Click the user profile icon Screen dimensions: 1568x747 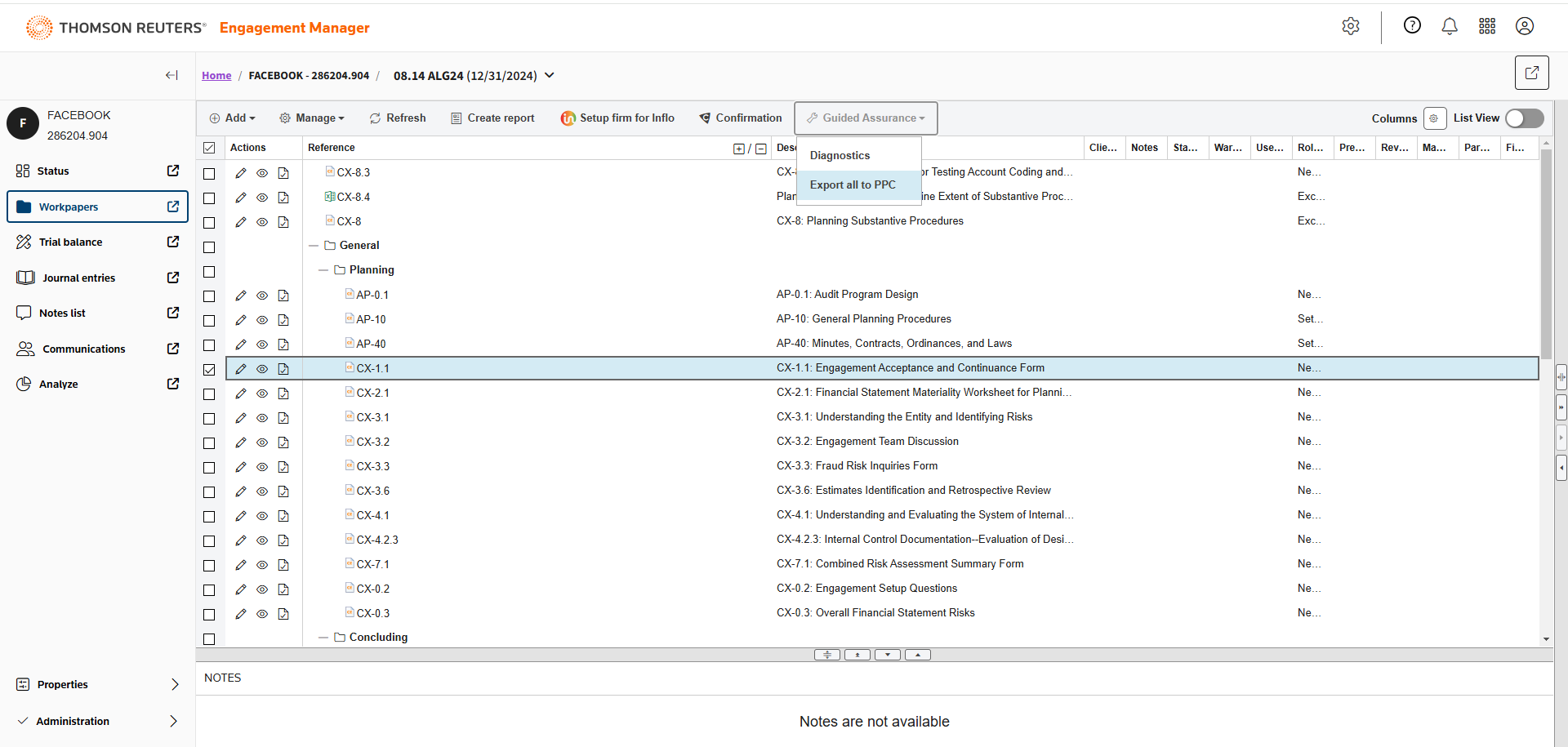coord(1524,26)
